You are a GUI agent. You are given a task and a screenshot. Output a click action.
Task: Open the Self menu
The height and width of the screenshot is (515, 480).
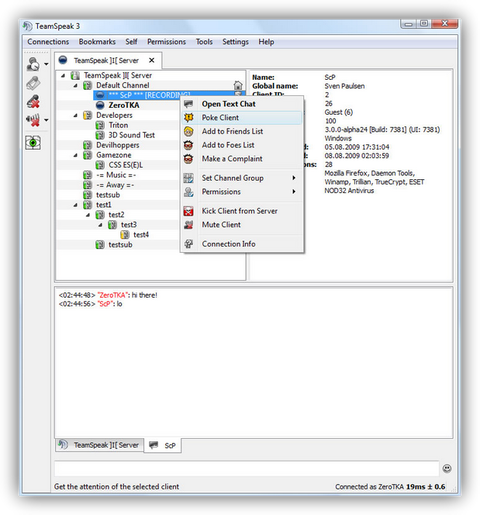tap(131, 42)
